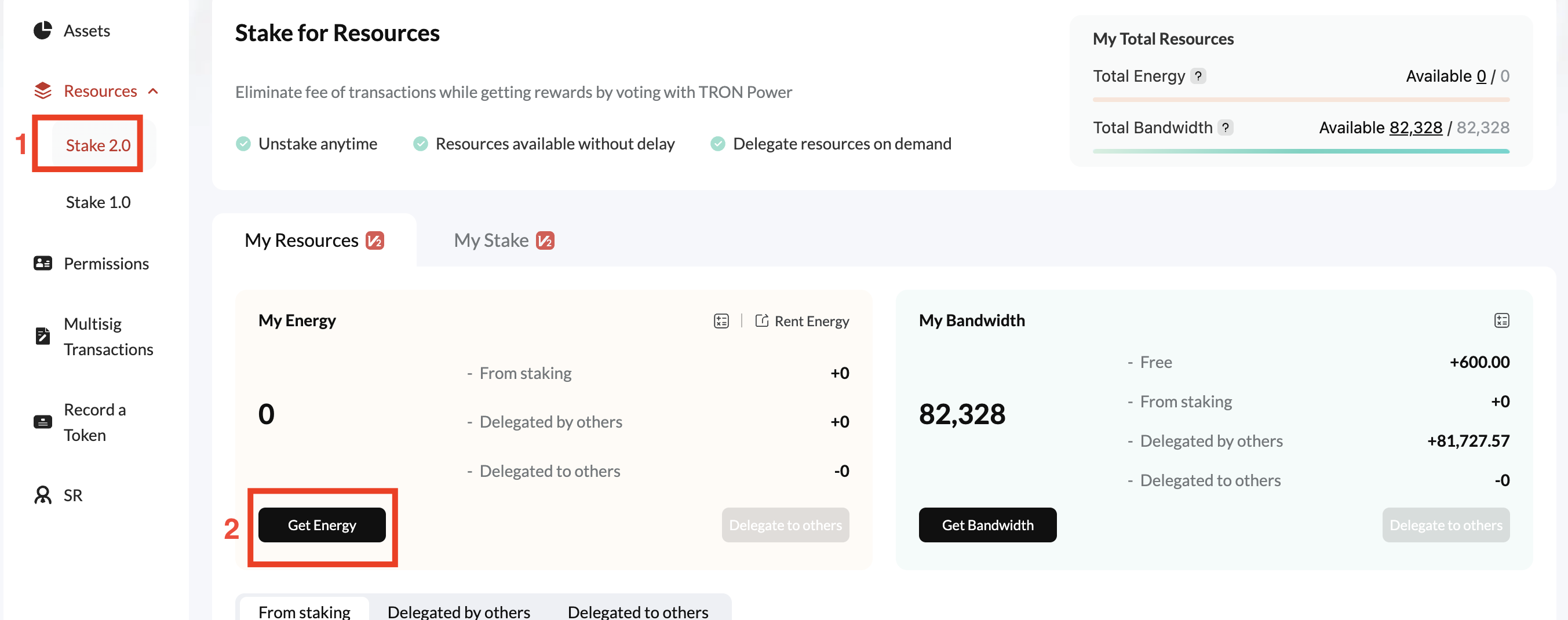Click the Total Bandwidth progress bar
The image size is (1568, 620).
pos(1301,151)
